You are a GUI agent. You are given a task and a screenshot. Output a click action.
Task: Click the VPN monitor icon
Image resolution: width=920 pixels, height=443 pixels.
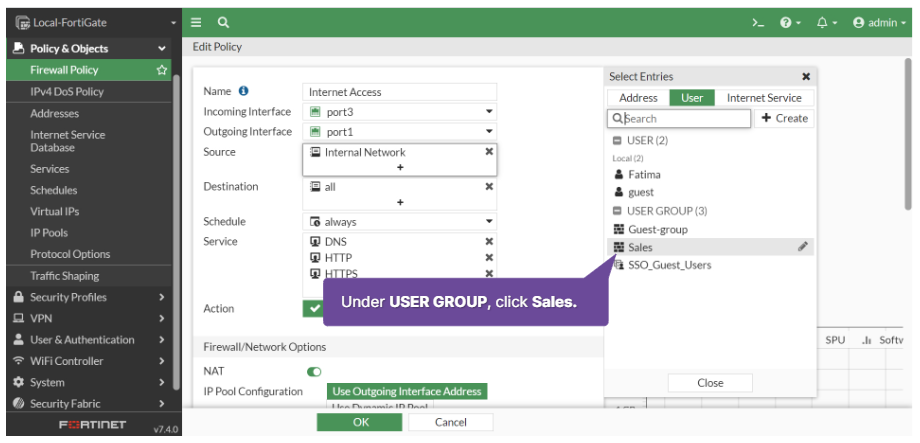click(19, 319)
